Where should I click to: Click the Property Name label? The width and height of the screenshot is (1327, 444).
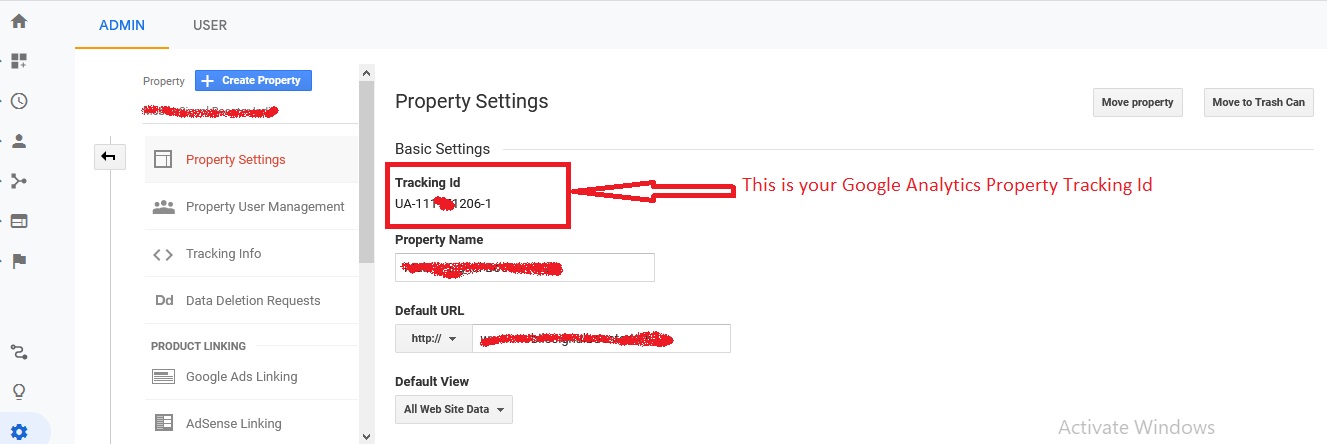click(439, 240)
